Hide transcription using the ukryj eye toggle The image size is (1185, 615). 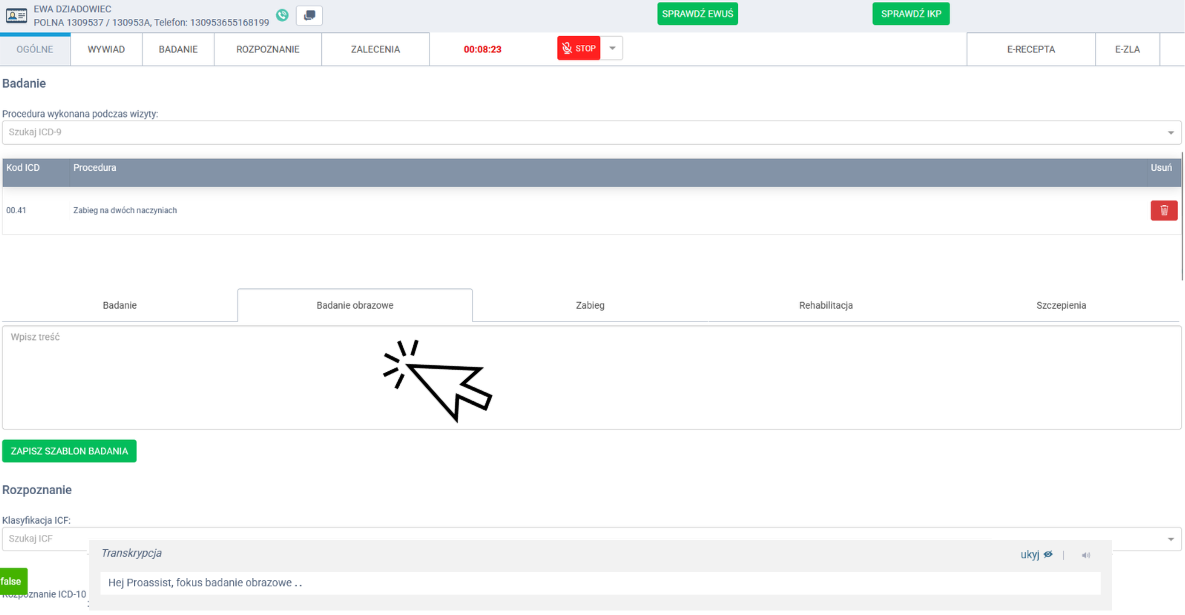coord(1036,554)
